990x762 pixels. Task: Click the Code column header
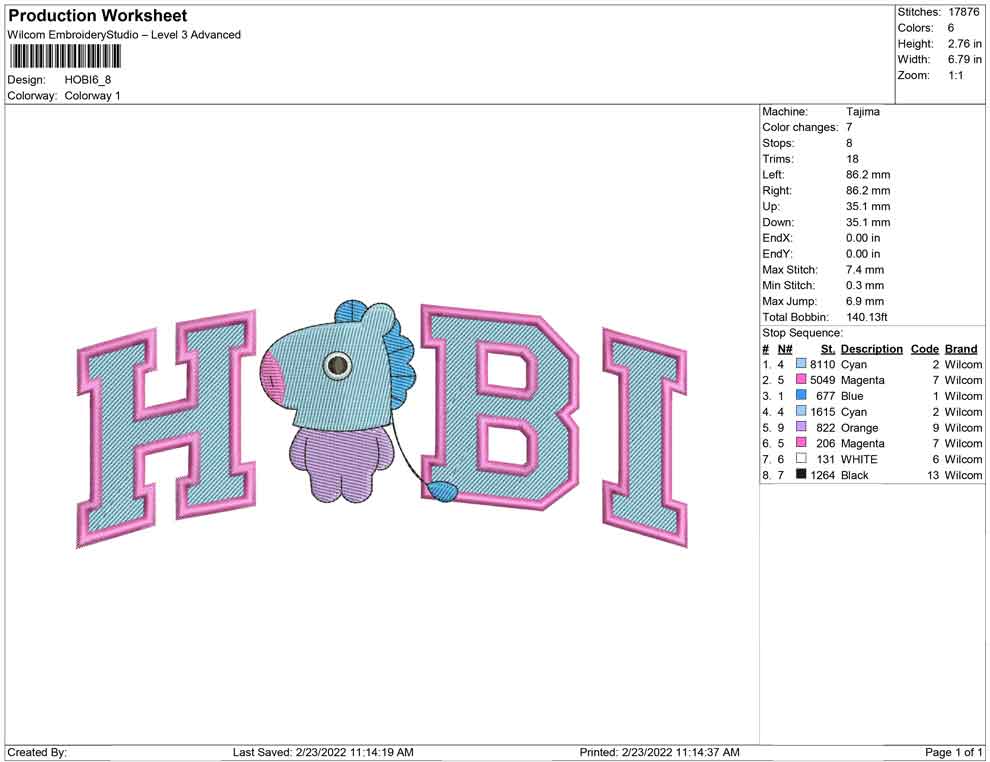pos(924,348)
